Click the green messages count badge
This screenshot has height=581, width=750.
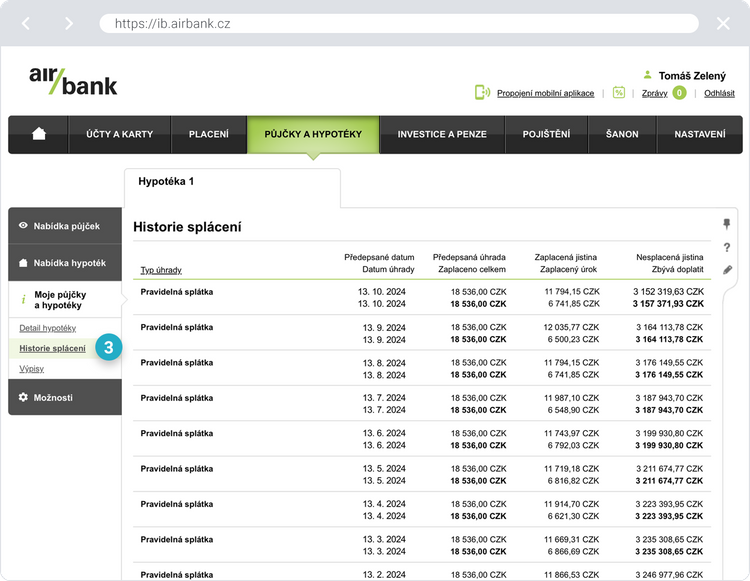point(679,93)
